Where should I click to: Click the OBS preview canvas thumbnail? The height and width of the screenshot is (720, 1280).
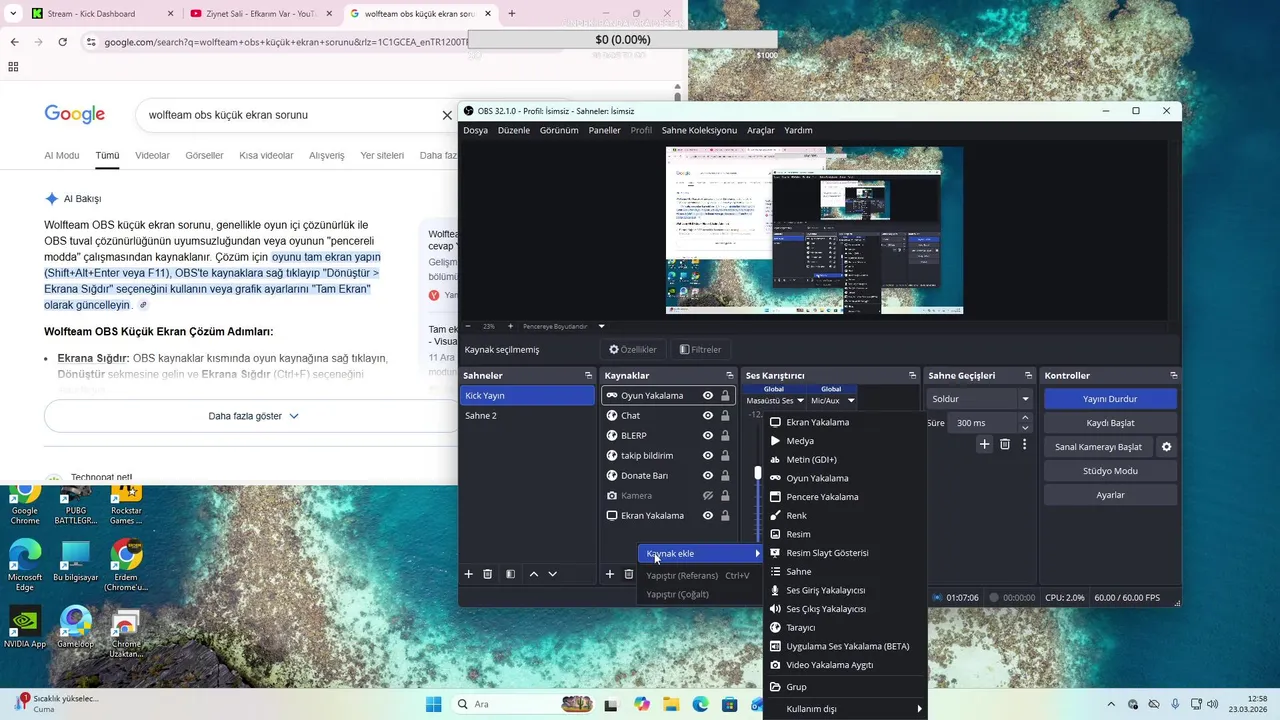coord(814,230)
